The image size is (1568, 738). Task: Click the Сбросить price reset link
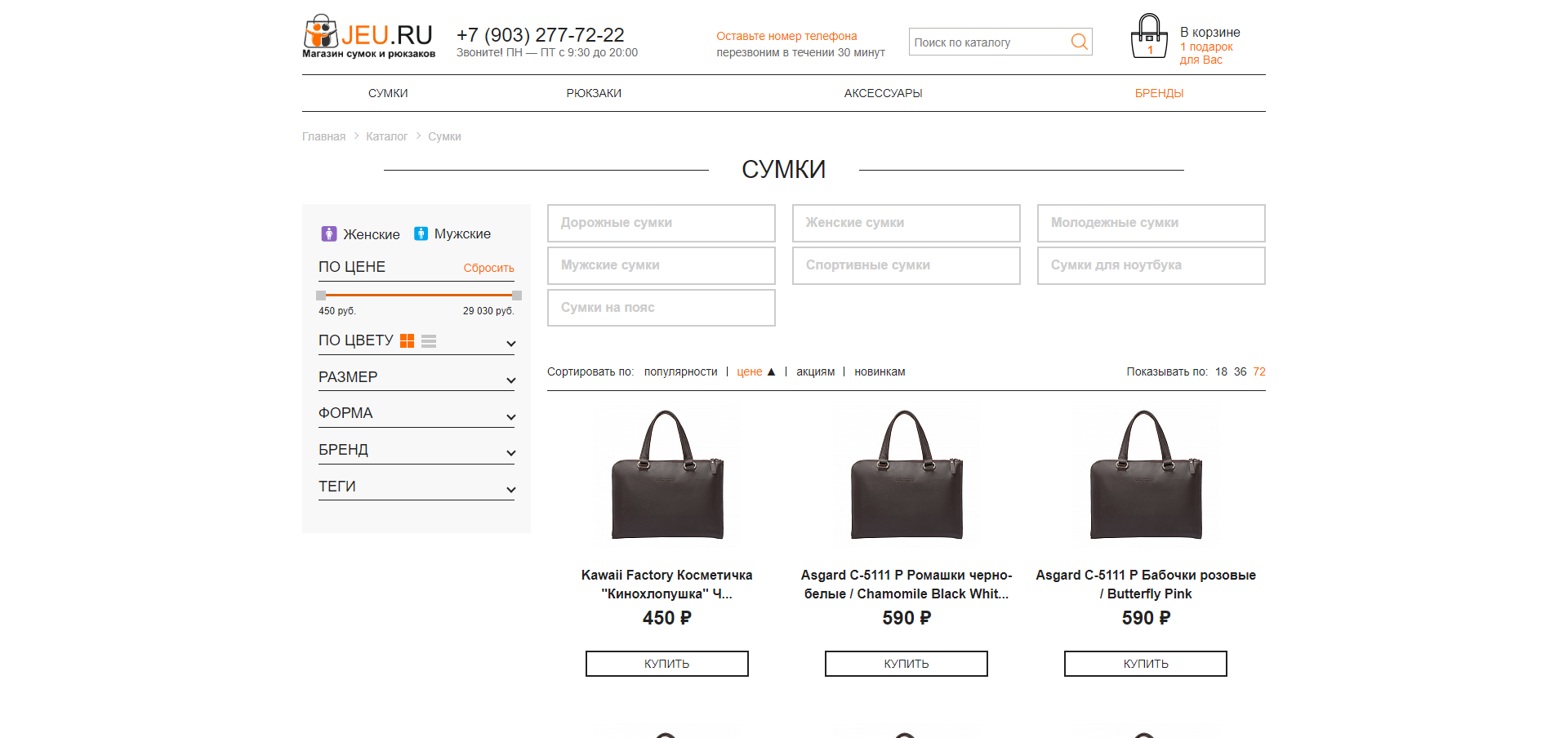coord(488,269)
